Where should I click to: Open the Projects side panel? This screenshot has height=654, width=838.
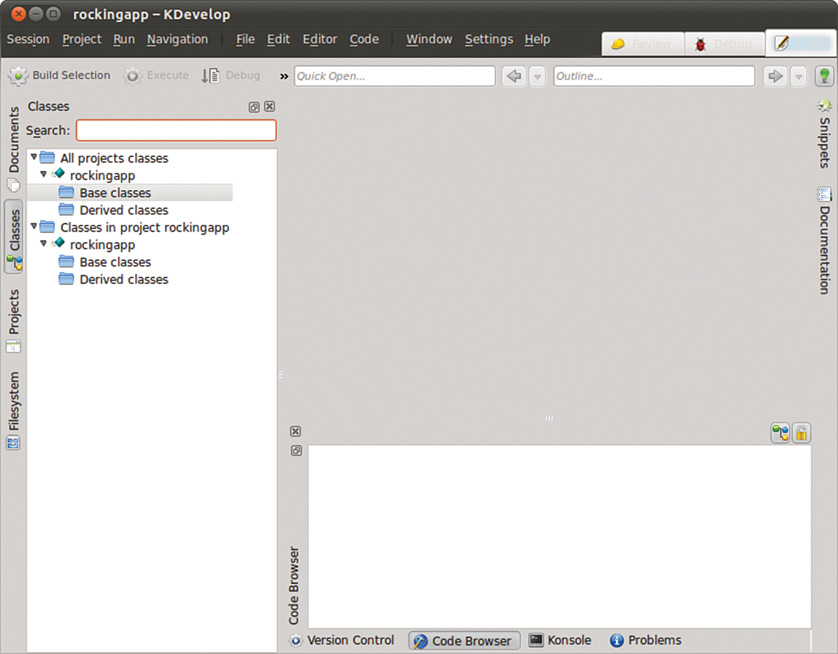[14, 321]
